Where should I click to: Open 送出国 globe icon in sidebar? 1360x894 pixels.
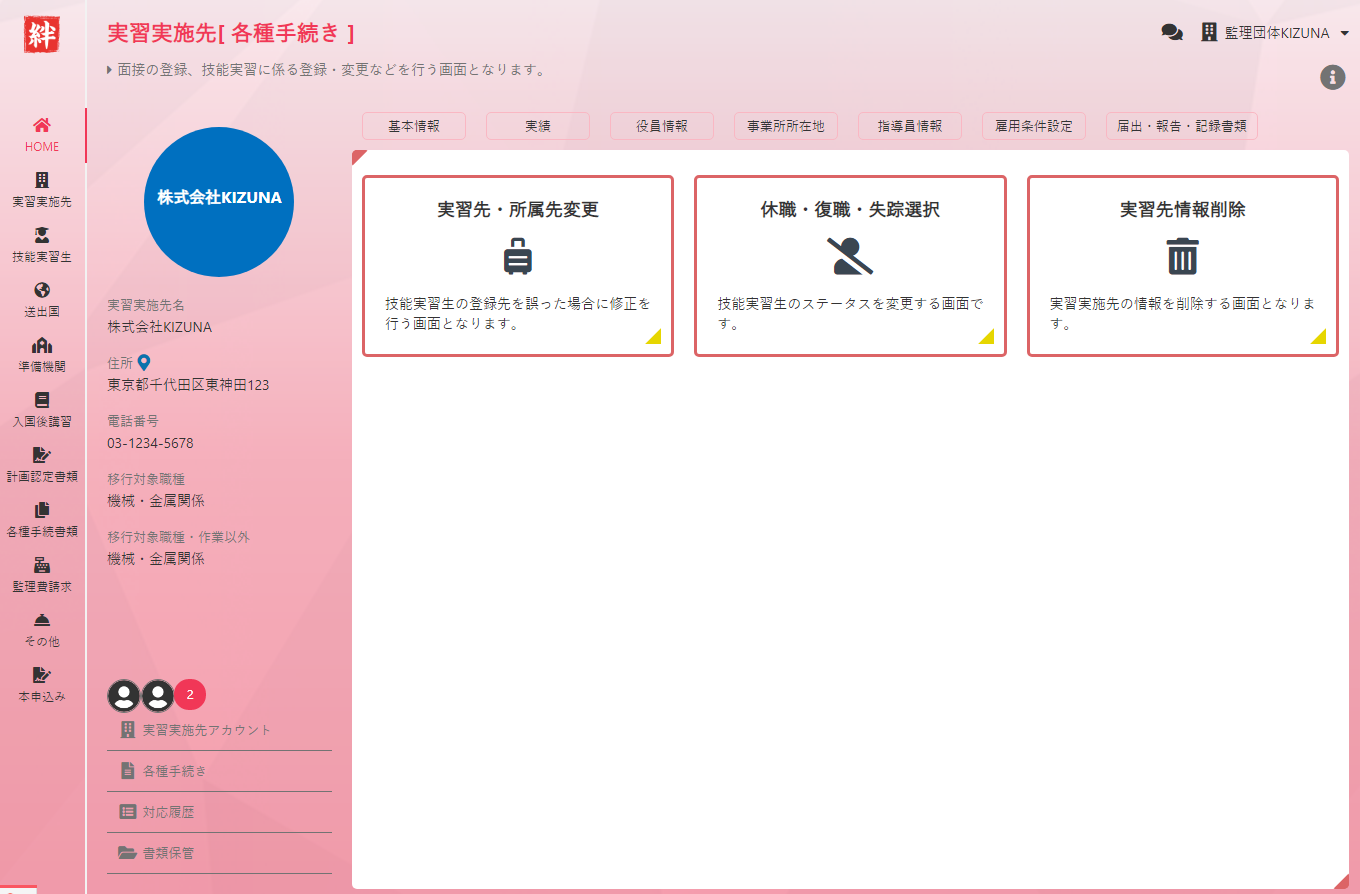(x=42, y=291)
